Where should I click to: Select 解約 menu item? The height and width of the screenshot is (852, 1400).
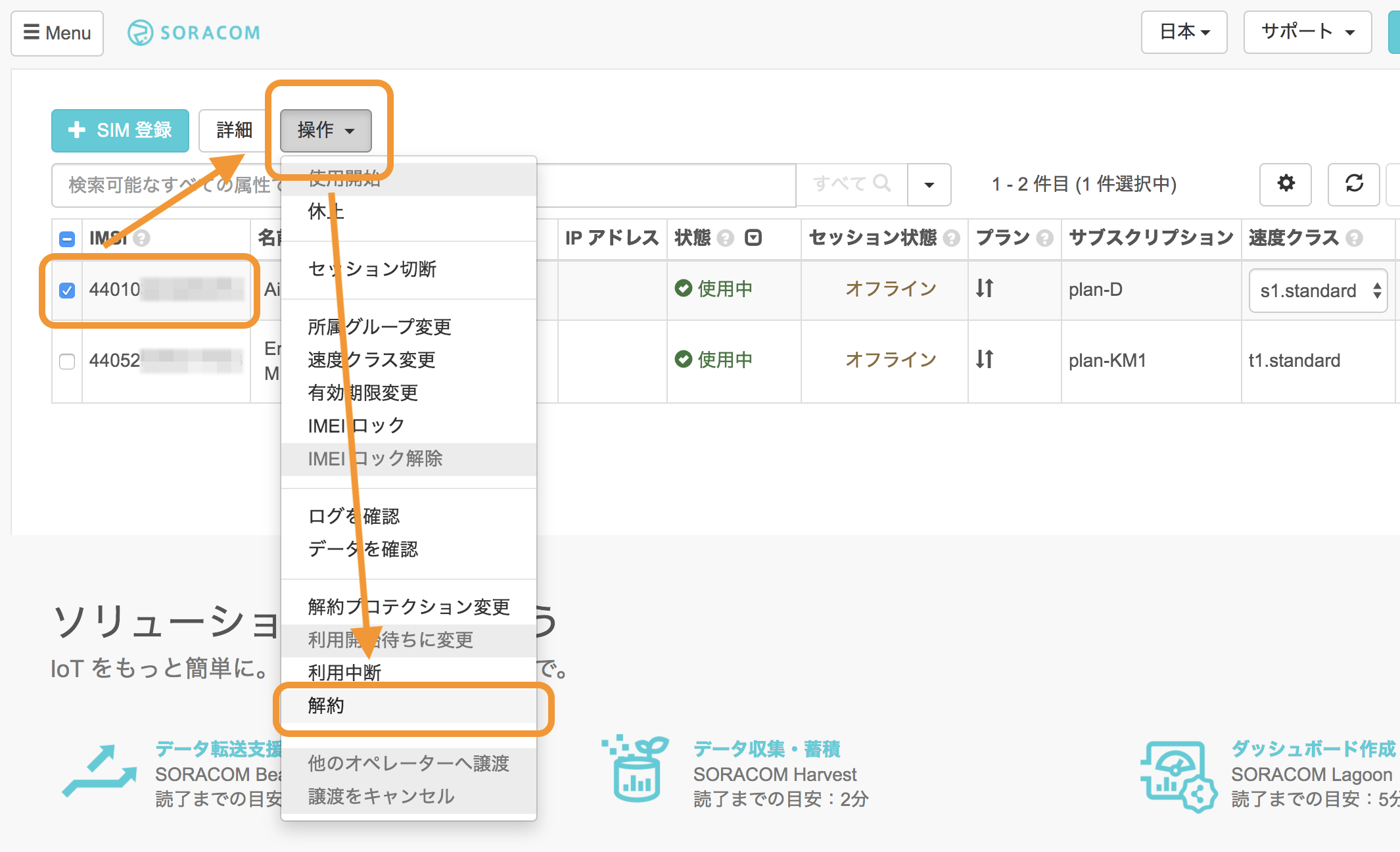[x=409, y=706]
